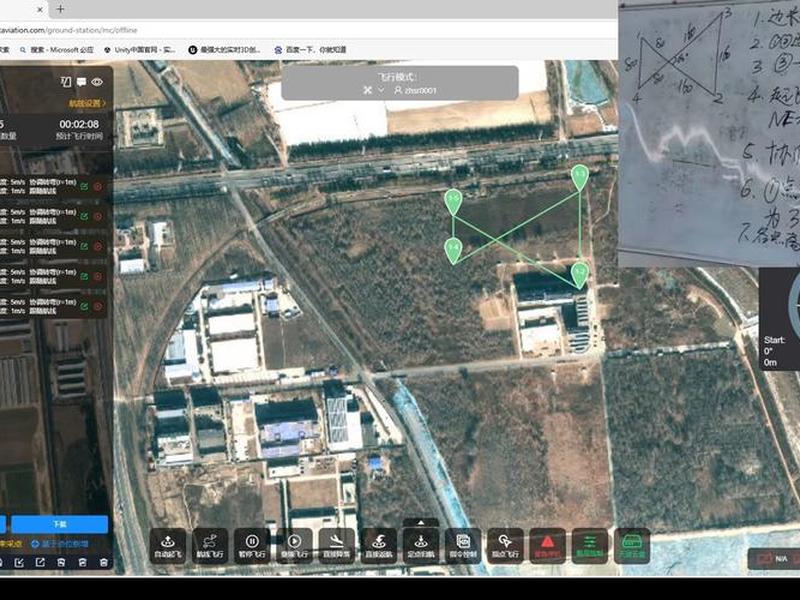Toggle route visibility with the eye icon
800x600 pixels.
97,82
